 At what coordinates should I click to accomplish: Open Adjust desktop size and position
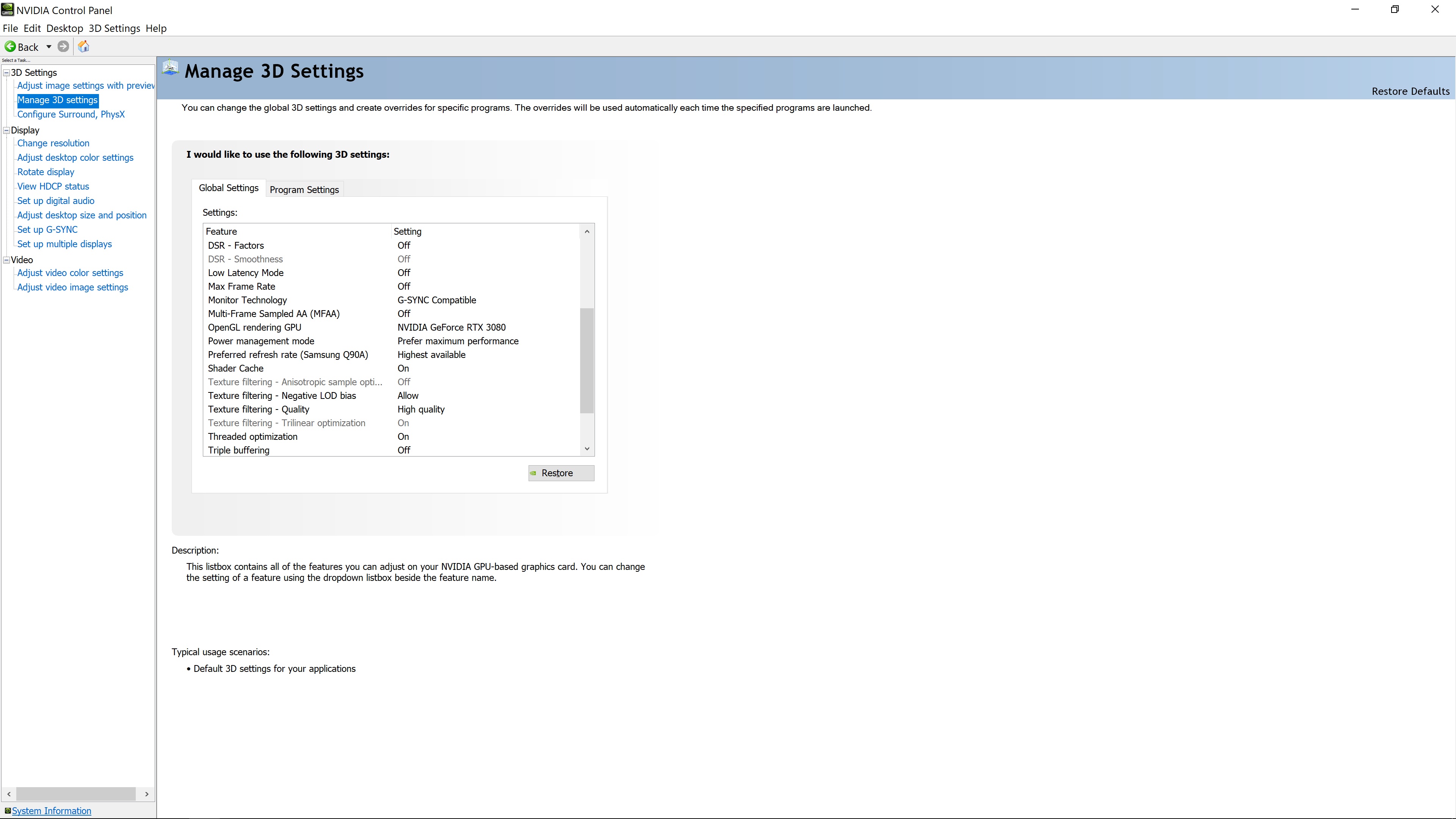point(82,215)
